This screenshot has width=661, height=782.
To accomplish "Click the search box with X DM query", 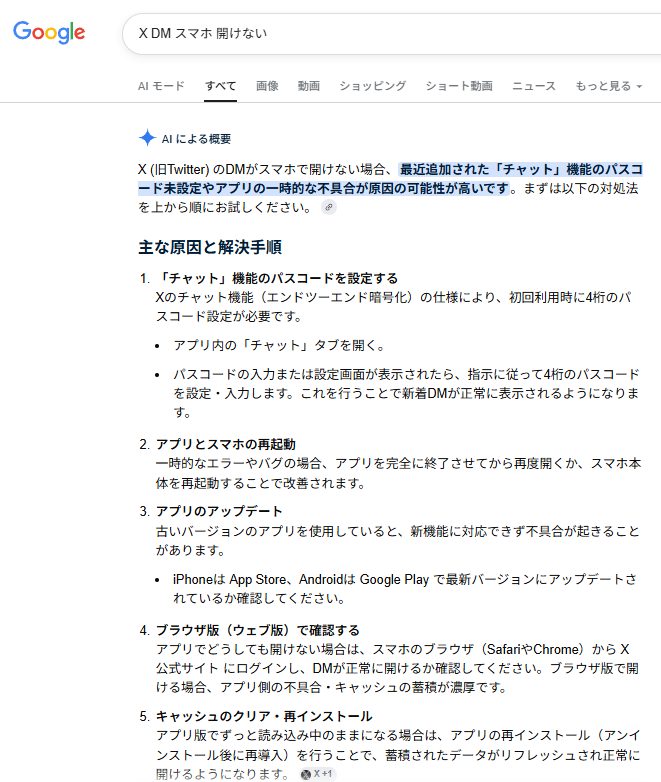I will click(392, 33).
